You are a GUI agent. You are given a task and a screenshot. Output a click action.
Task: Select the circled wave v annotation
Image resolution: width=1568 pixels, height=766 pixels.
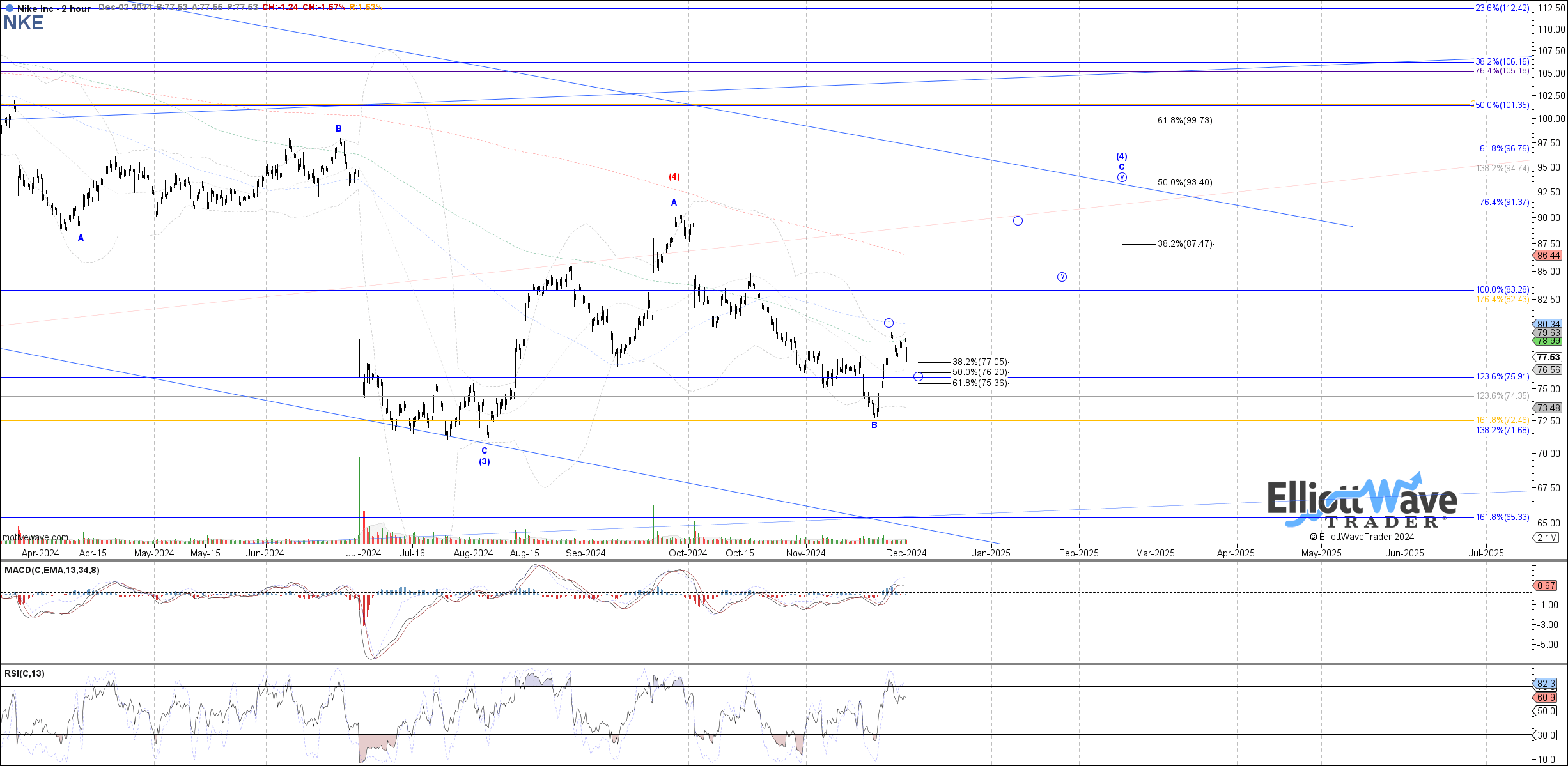pos(1122,177)
